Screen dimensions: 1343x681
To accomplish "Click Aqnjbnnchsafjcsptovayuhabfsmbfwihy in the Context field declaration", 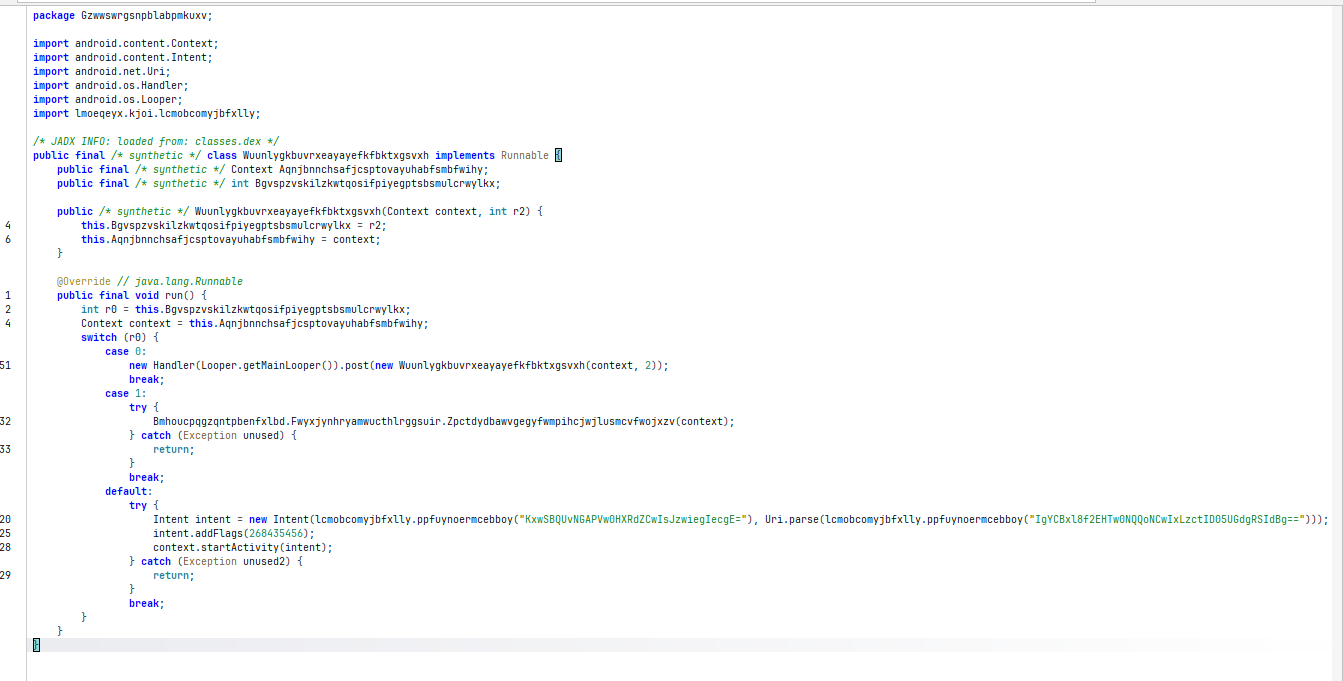I will [x=383, y=169].
